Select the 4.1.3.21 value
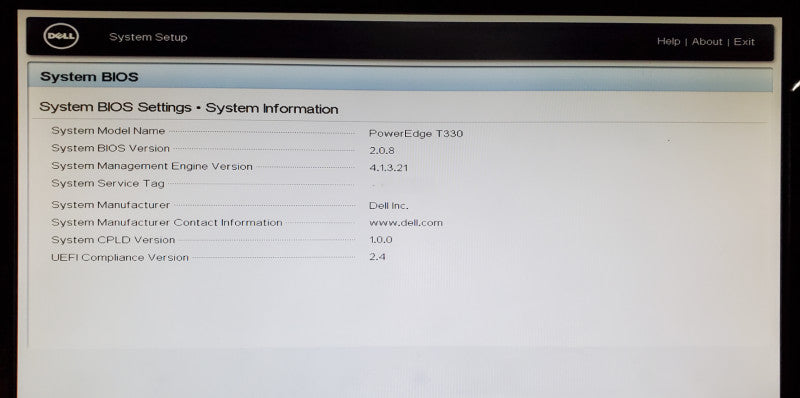800x398 pixels. coord(388,168)
